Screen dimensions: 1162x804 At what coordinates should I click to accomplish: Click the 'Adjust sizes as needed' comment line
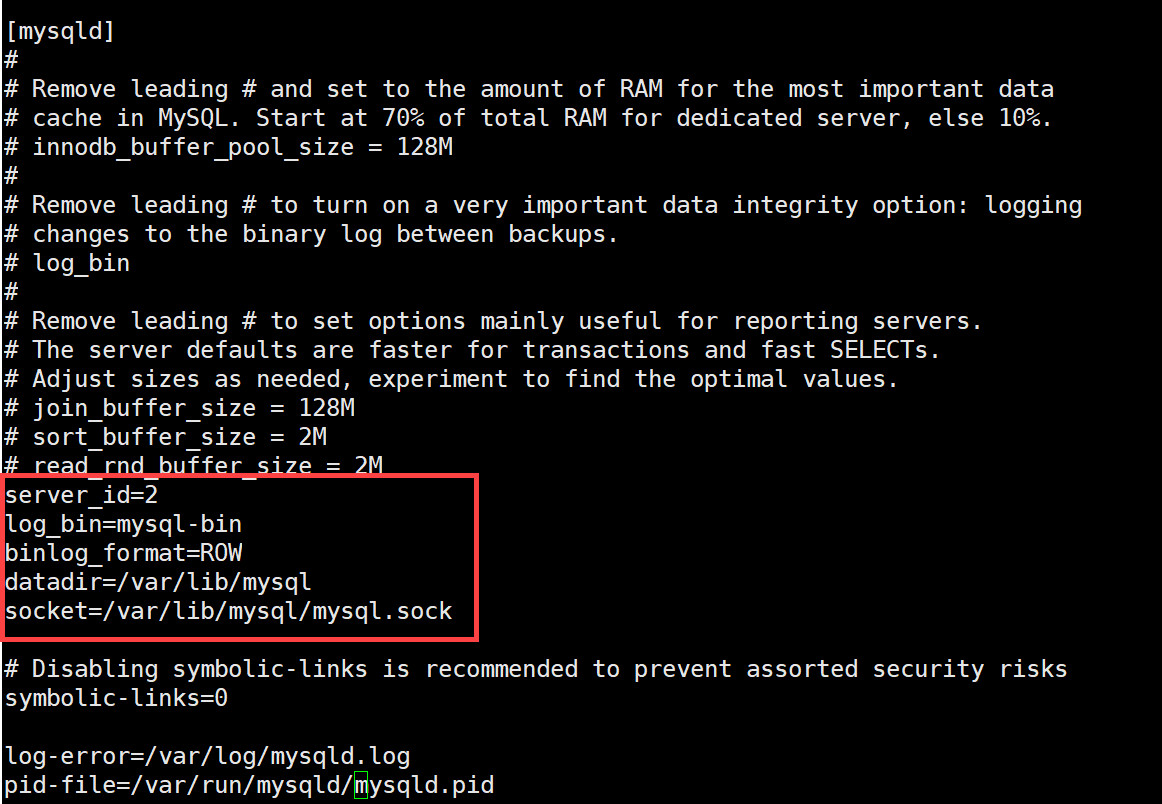tap(465, 379)
